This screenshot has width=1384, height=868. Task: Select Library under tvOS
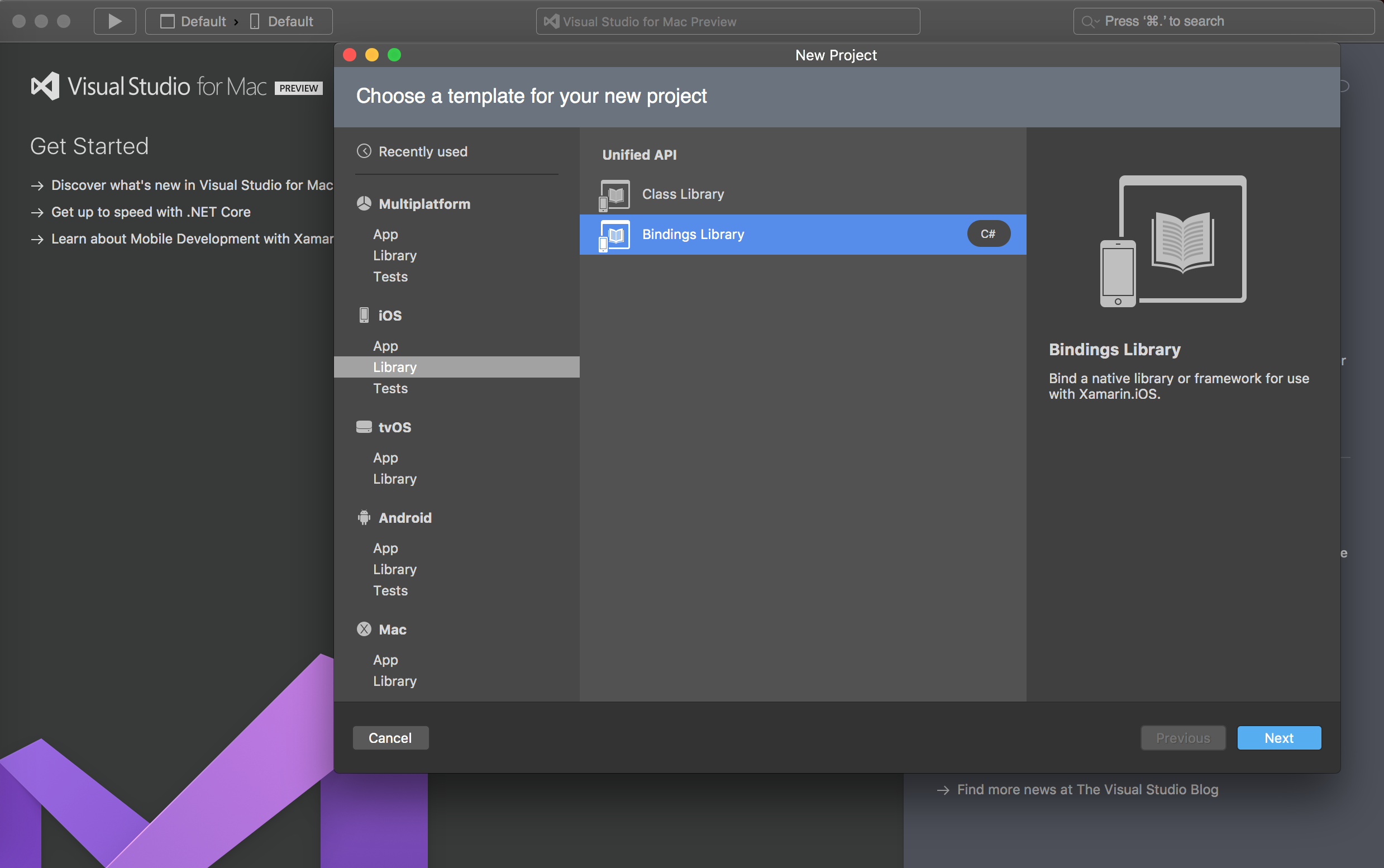[x=395, y=479]
